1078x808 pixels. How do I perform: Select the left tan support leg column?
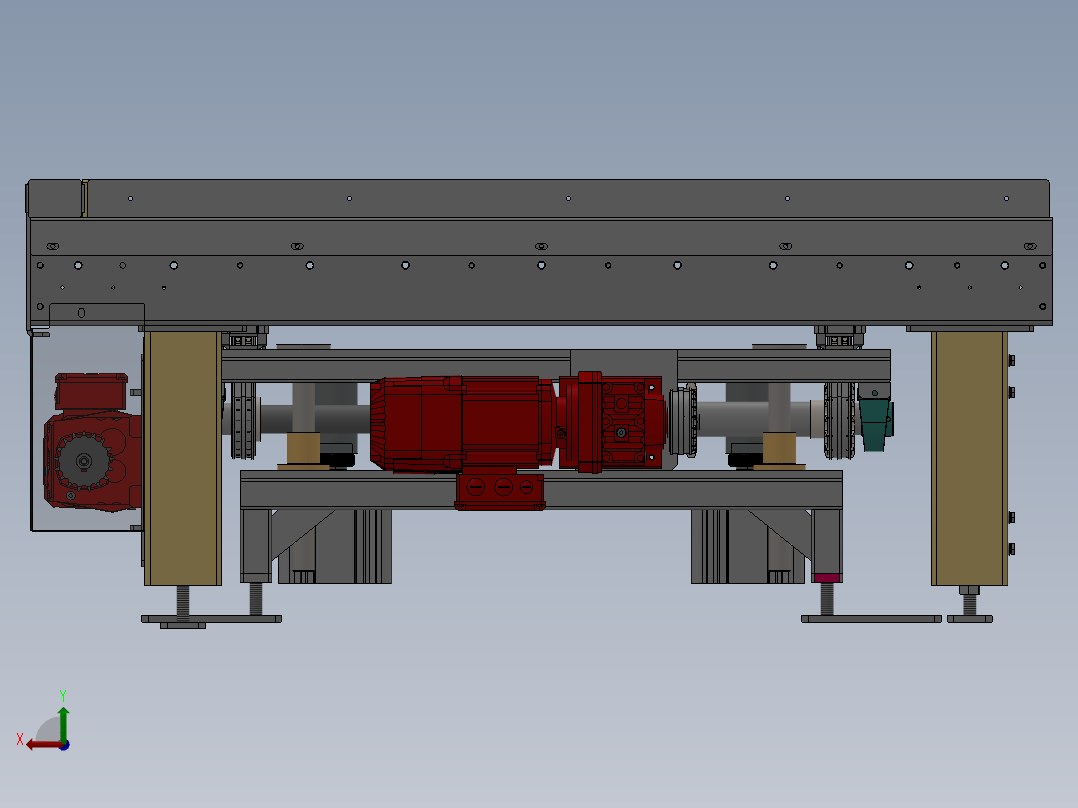point(183,458)
